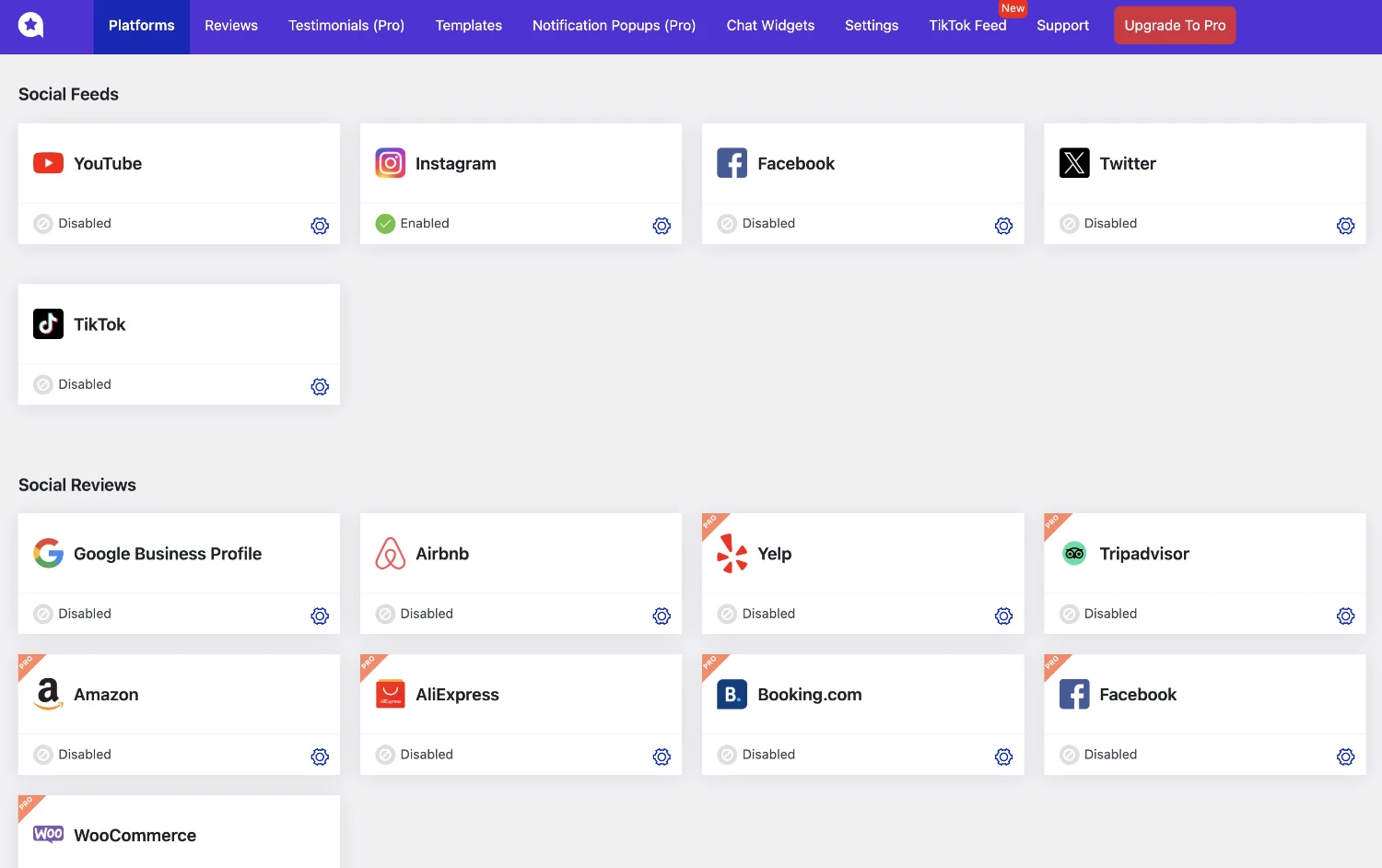Open Airbnb reviews settings gear
This screenshot has width=1382, height=868.
(x=662, y=616)
